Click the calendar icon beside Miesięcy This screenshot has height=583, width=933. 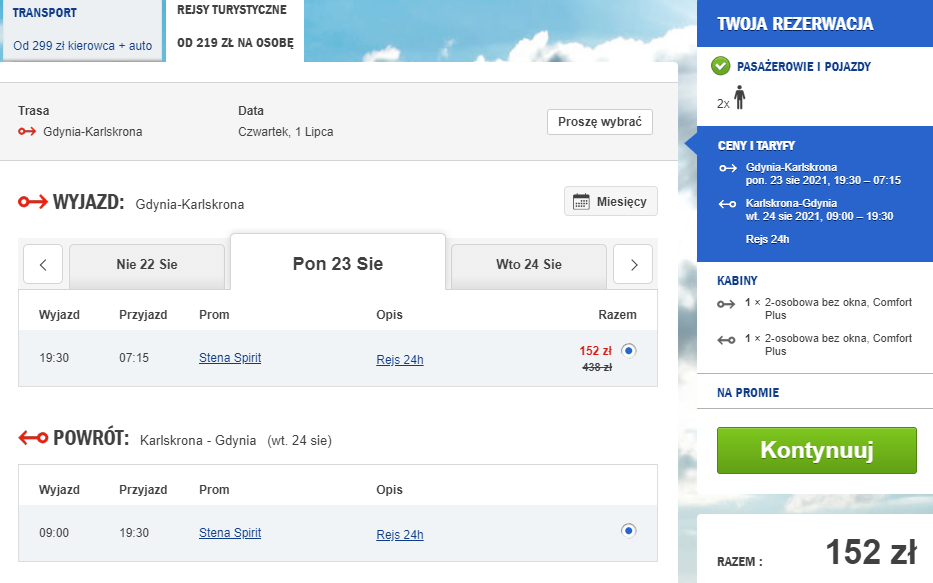[x=581, y=202]
